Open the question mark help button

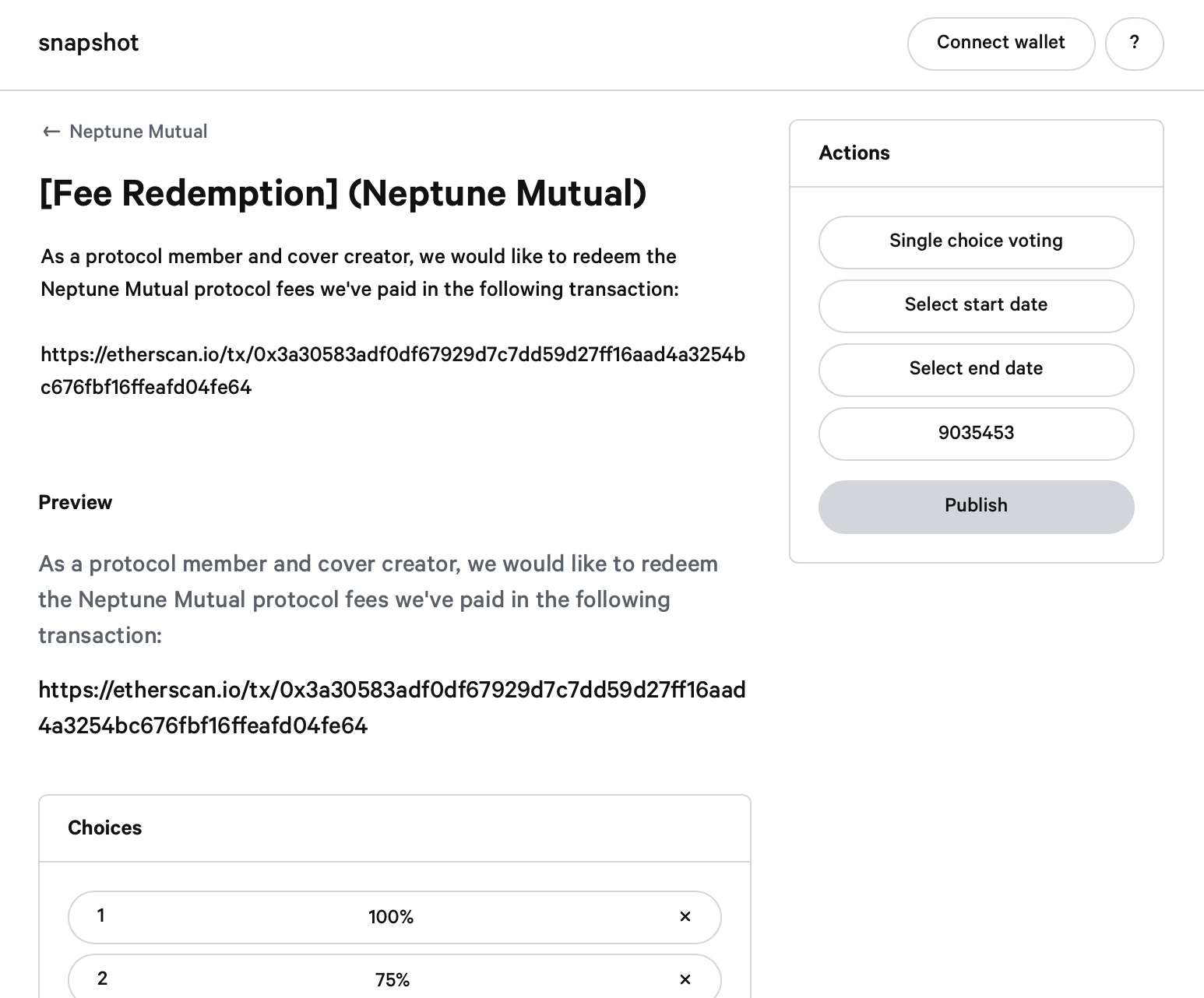1134,44
